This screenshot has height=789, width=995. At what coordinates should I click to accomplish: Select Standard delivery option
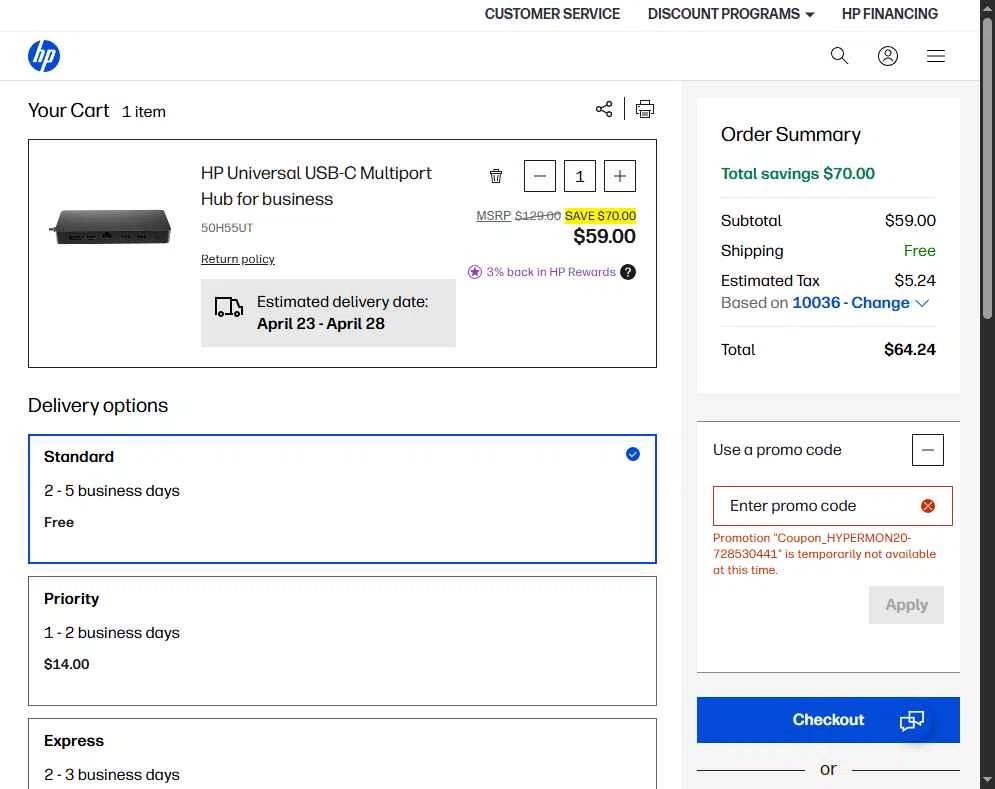tap(342, 499)
